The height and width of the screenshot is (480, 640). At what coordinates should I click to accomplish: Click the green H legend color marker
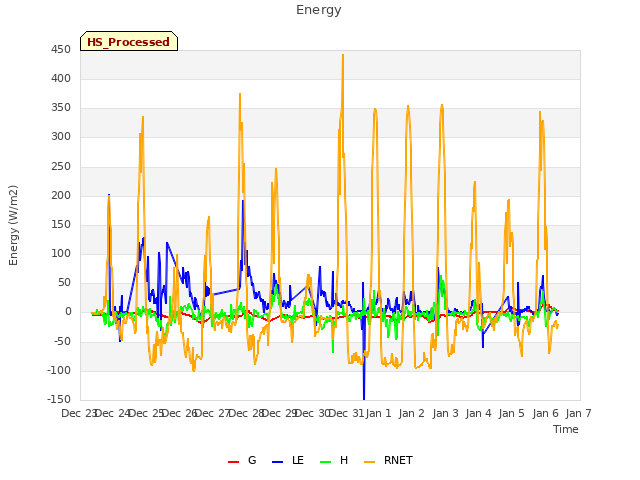pos(326,462)
